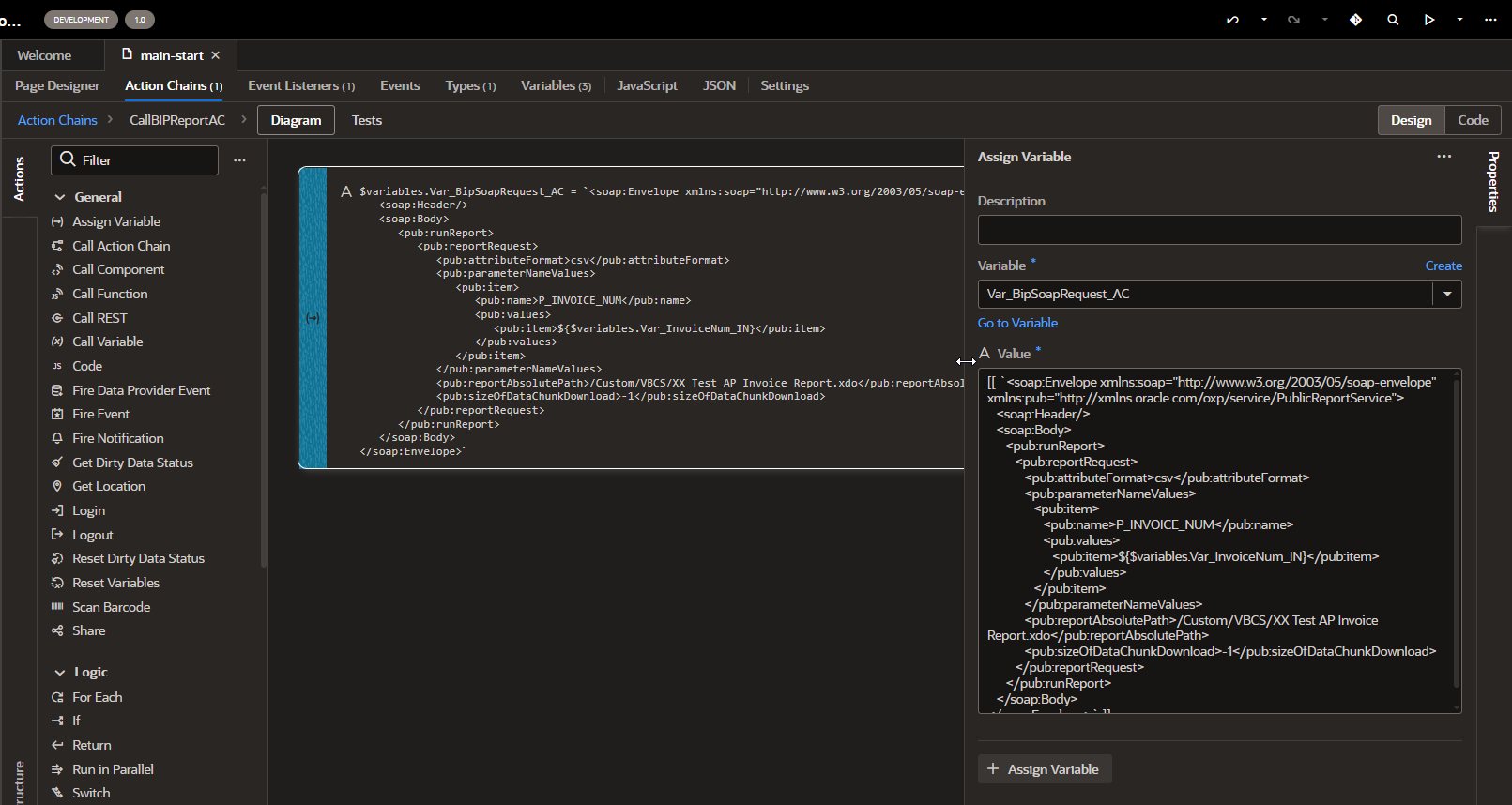Switch to the Welcome tab
Image resolution: width=1512 pixels, height=805 pixels.
click(44, 55)
